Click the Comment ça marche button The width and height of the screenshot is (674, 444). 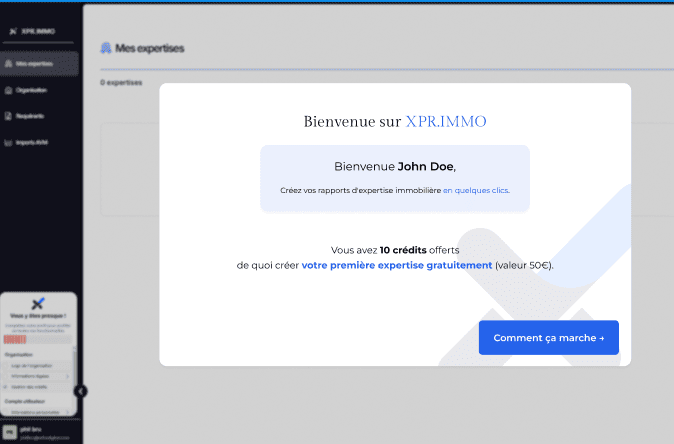[x=548, y=338]
